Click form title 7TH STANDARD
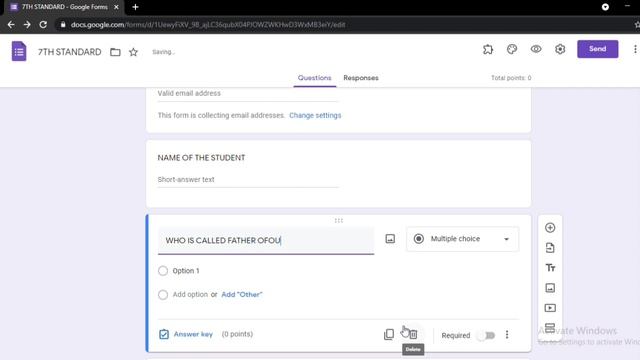Viewport: 640px width, 360px height. (x=69, y=52)
